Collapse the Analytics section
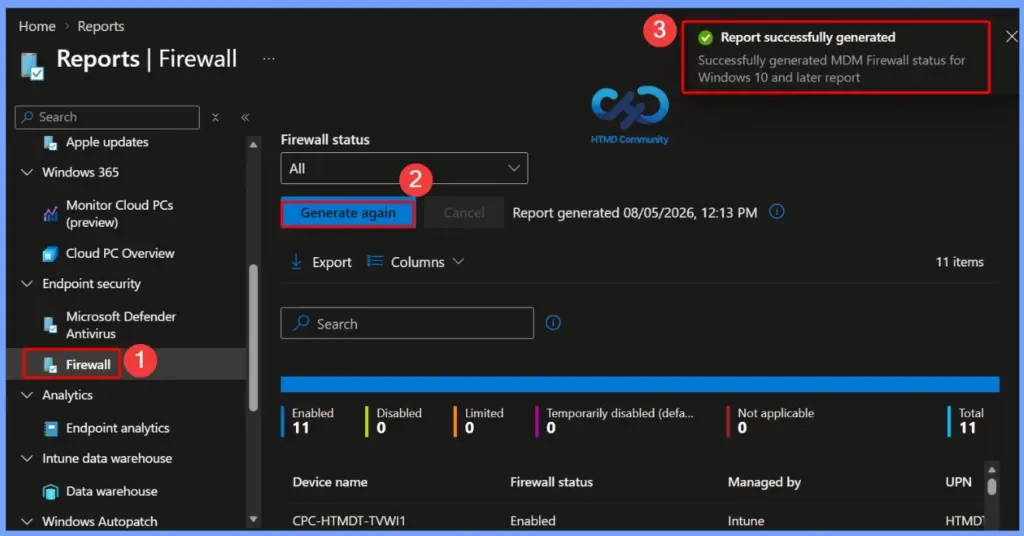Image resolution: width=1024 pixels, height=536 pixels. pos(27,395)
